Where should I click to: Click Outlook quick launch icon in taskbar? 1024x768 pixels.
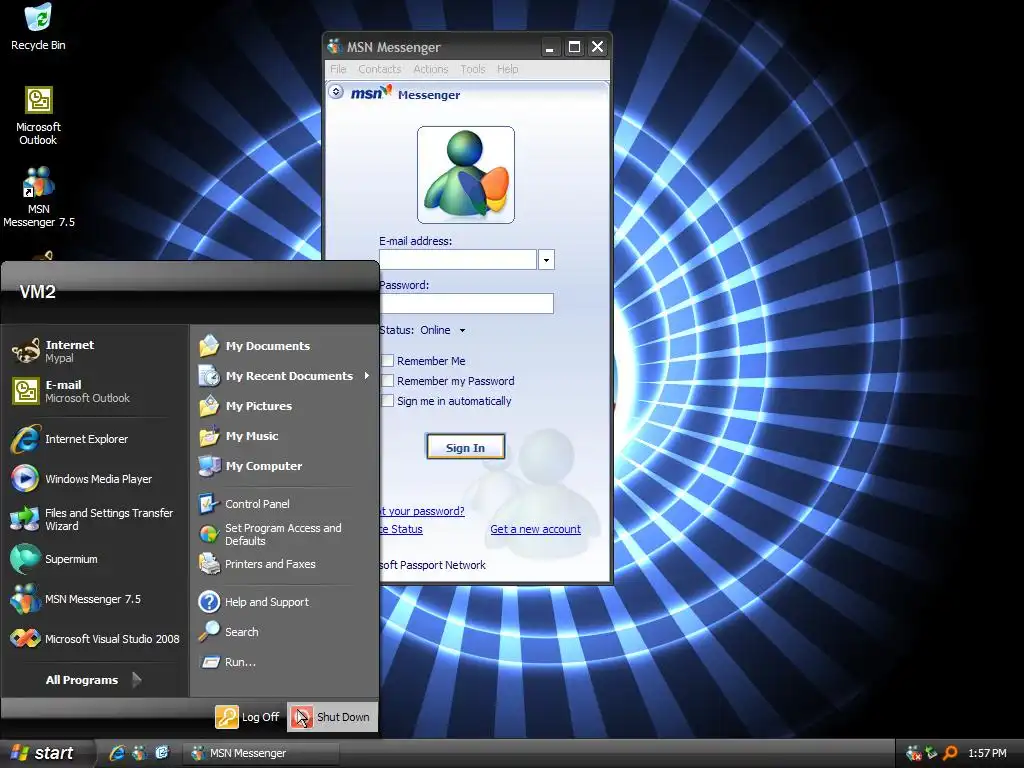(x=162, y=753)
